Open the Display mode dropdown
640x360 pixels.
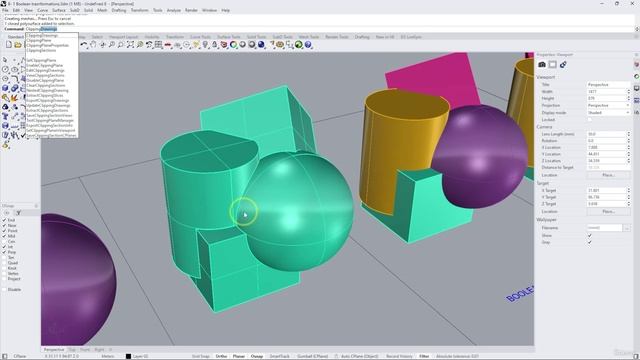[x=608, y=112]
